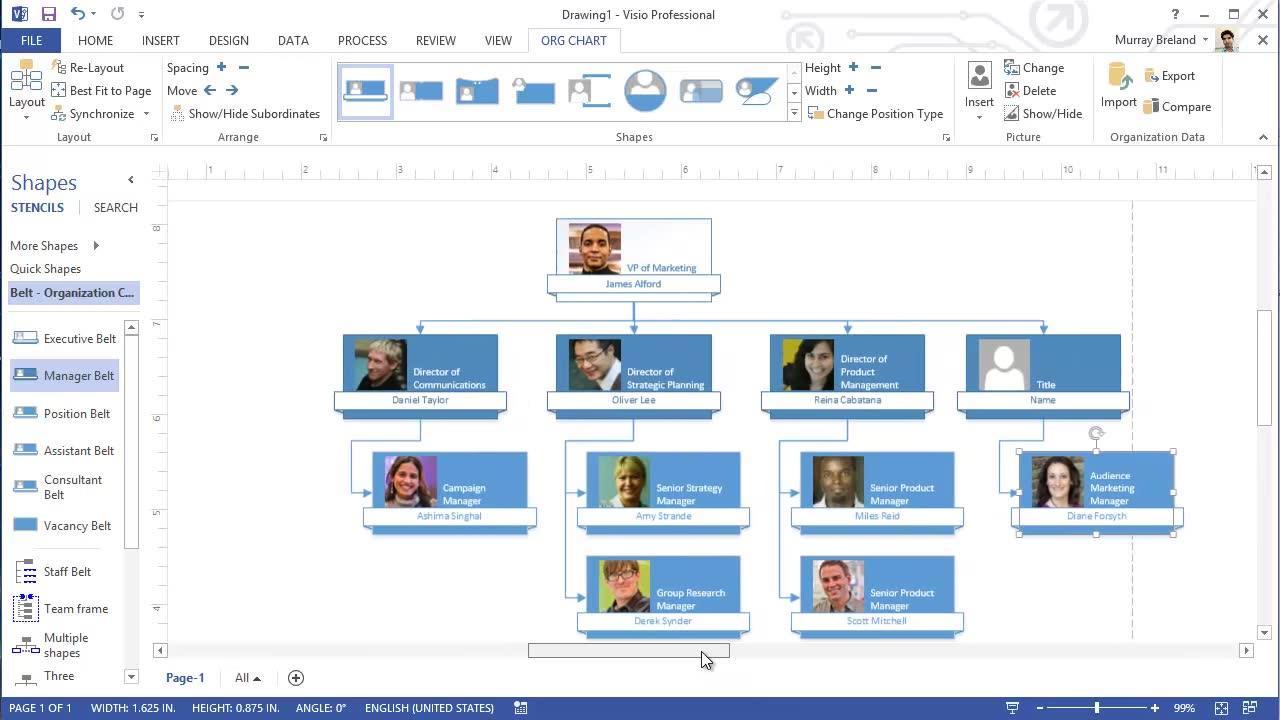Click the zoom slider handle
This screenshot has width=1280, height=720.
[1097, 708]
